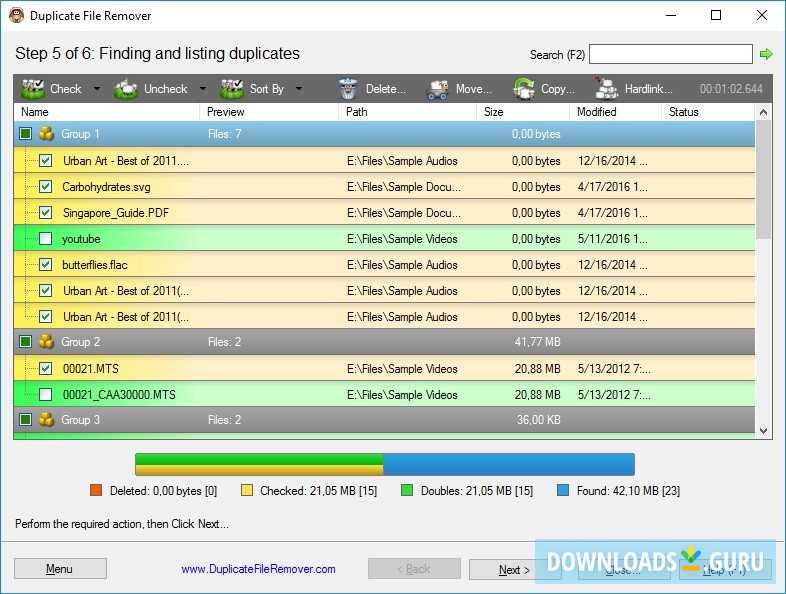Click into the Search (F2) field
The width and height of the screenshot is (786, 594).
click(671, 54)
